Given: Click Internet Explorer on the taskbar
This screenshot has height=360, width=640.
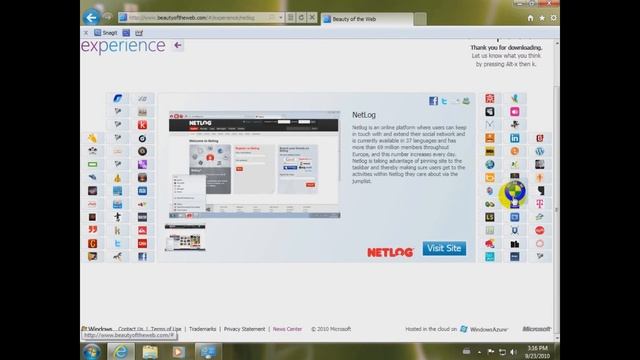Looking at the screenshot, I should tap(120, 351).
